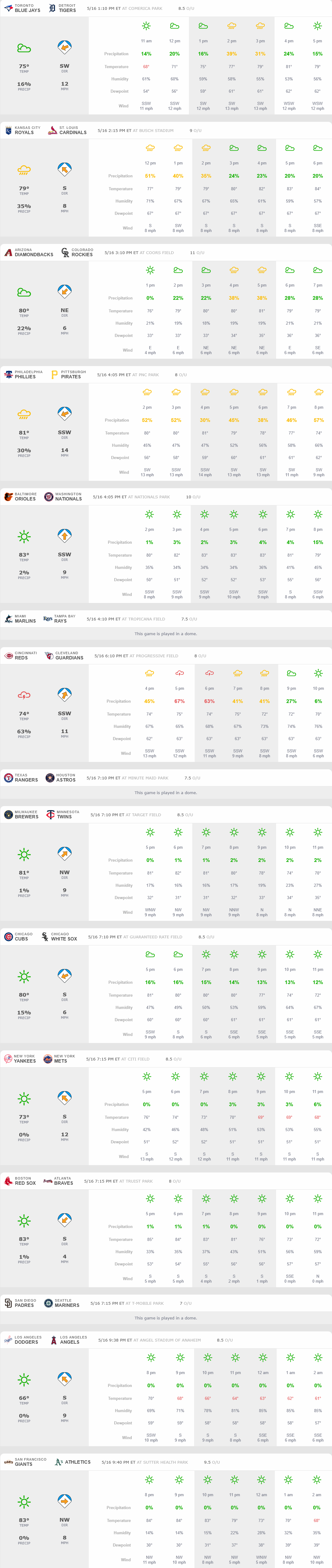Click the Arizona Diamondbacks logo
Image resolution: width=332 pixels, height=1568 pixels.
pos(8,253)
